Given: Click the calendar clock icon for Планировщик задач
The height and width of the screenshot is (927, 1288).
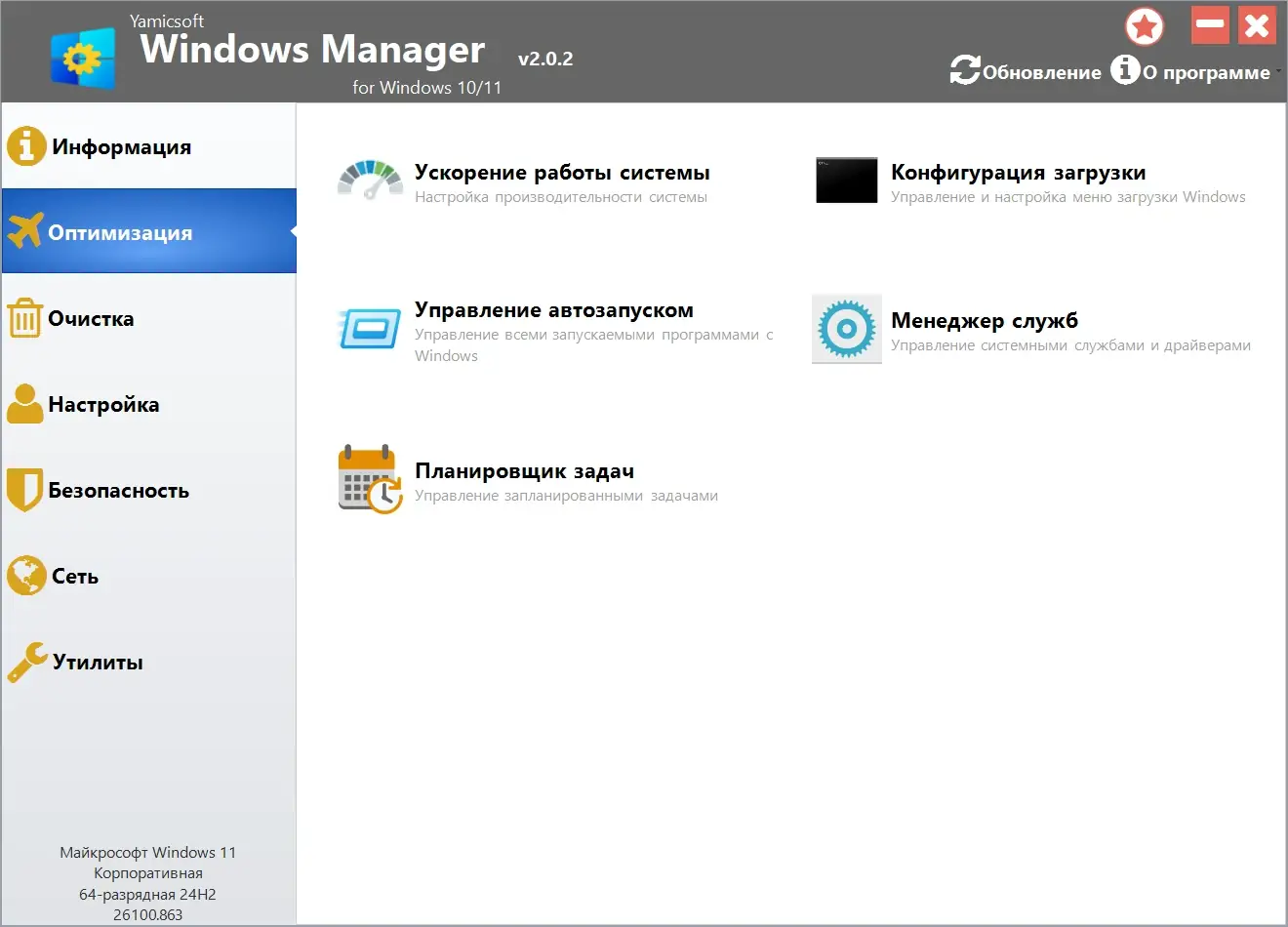Looking at the screenshot, I should pos(370,479).
